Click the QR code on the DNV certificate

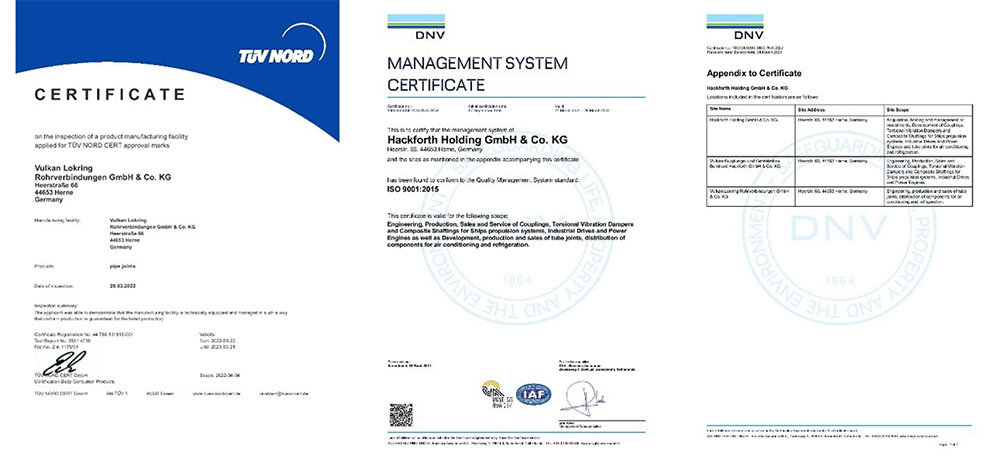tap(401, 415)
